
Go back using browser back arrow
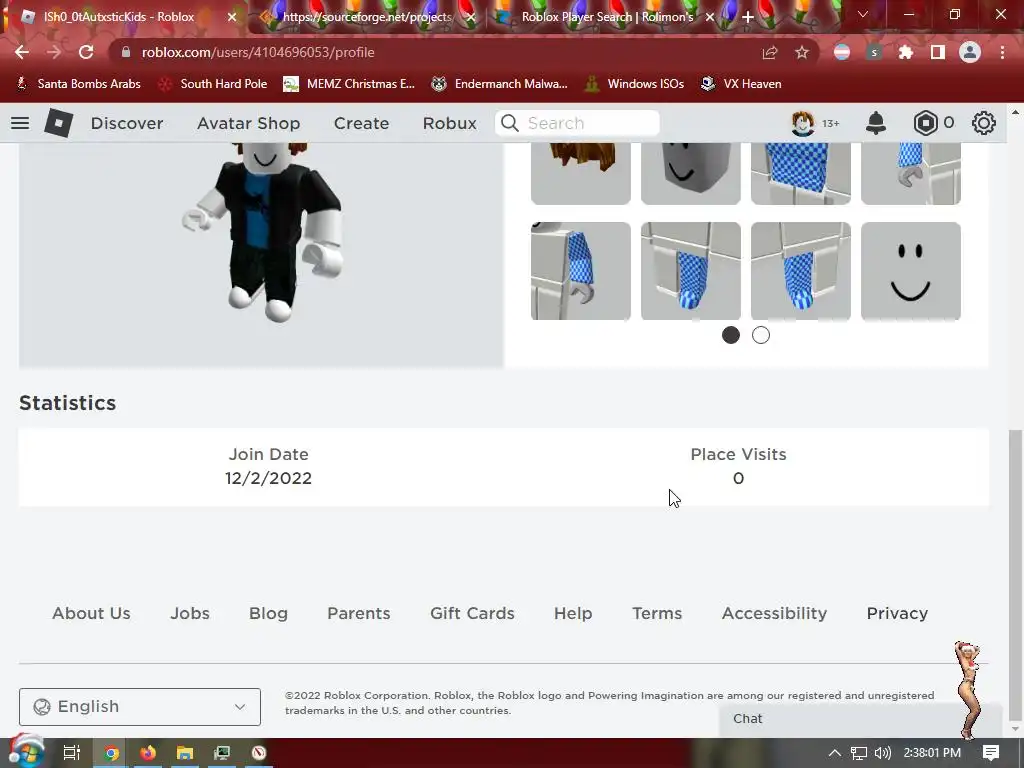(x=22, y=52)
